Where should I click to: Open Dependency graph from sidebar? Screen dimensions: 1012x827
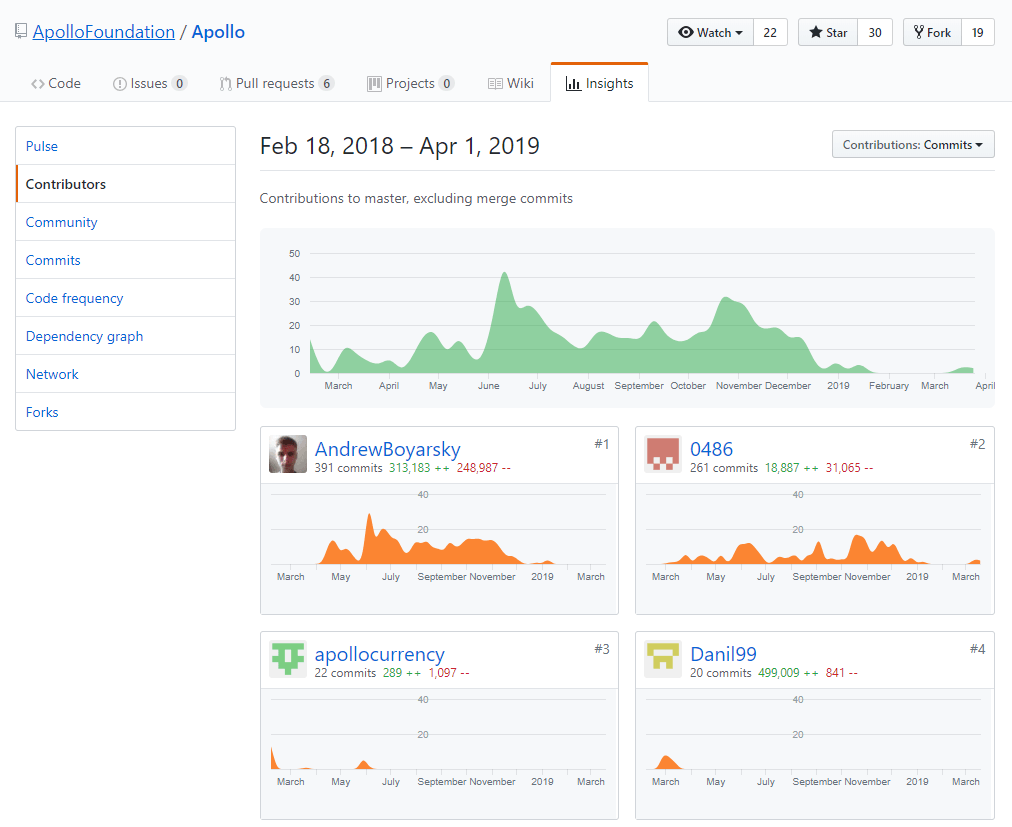(x=84, y=336)
